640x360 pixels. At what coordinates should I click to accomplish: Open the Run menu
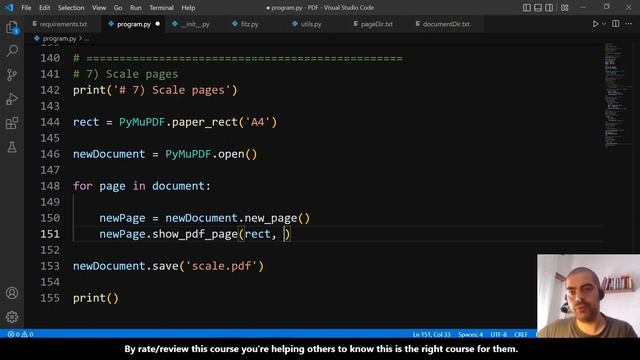pyautogui.click(x=136, y=8)
